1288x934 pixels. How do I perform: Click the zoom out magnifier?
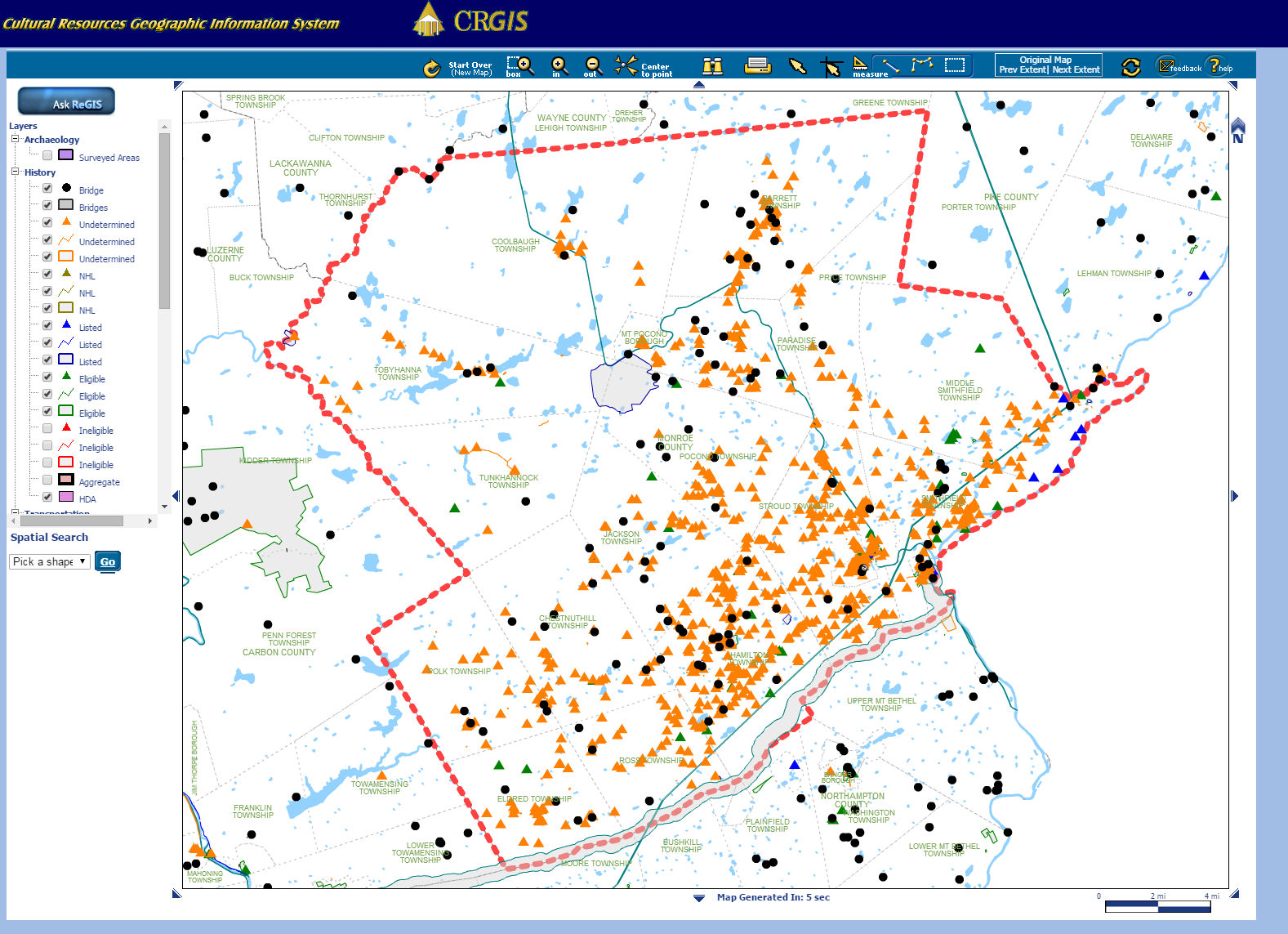point(594,66)
